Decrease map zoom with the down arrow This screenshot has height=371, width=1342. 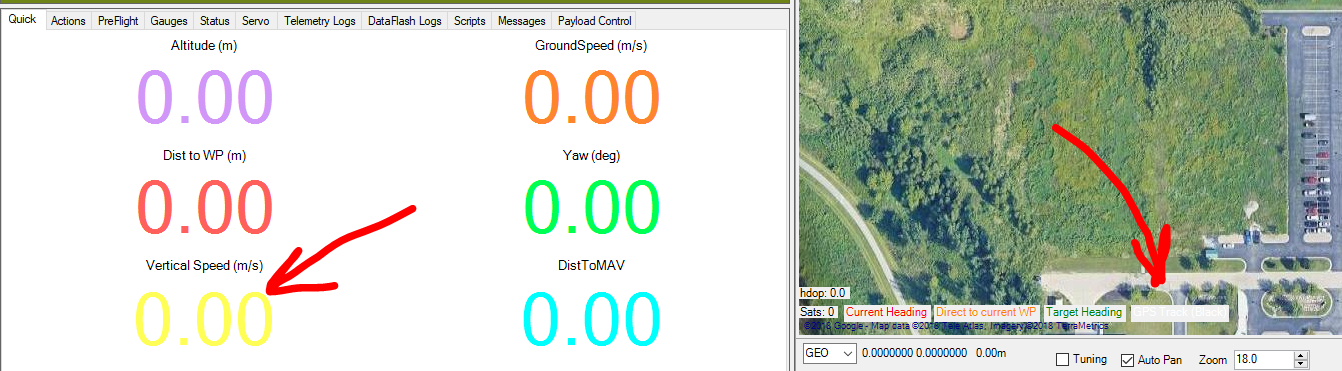pyautogui.click(x=1301, y=363)
